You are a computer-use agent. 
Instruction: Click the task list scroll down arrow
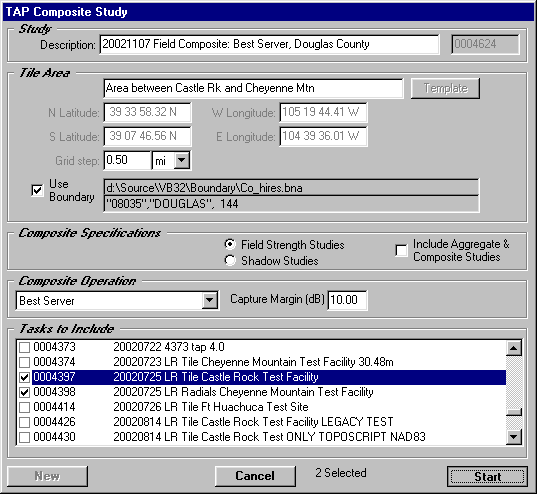click(514, 436)
